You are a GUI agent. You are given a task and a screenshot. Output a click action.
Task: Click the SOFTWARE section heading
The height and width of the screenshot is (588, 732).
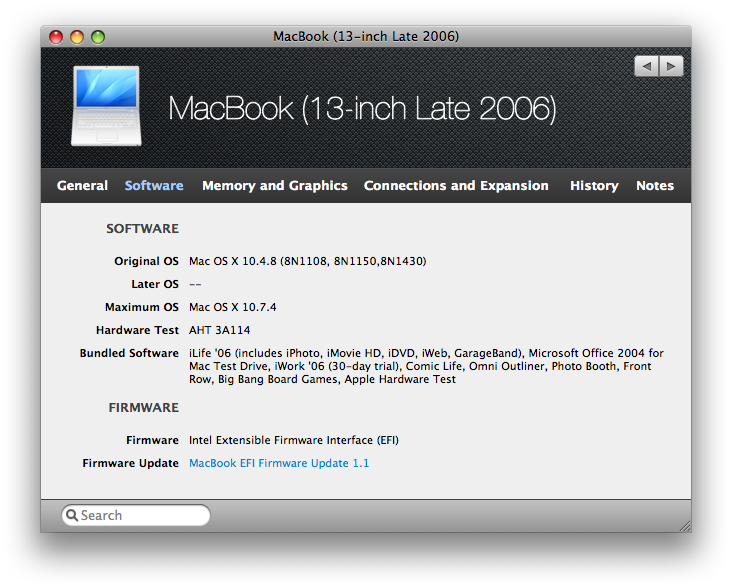tap(142, 229)
